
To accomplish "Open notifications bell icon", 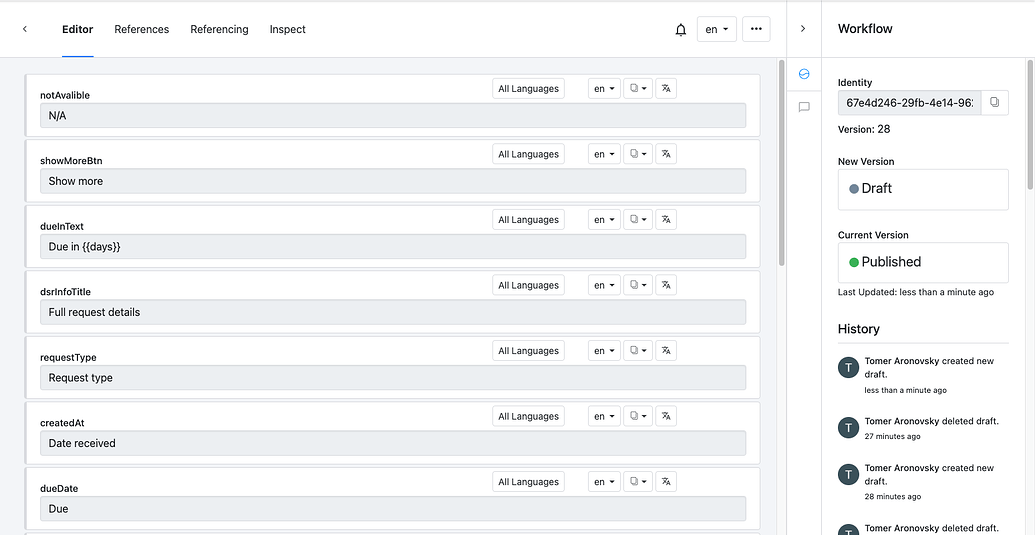I will click(681, 30).
